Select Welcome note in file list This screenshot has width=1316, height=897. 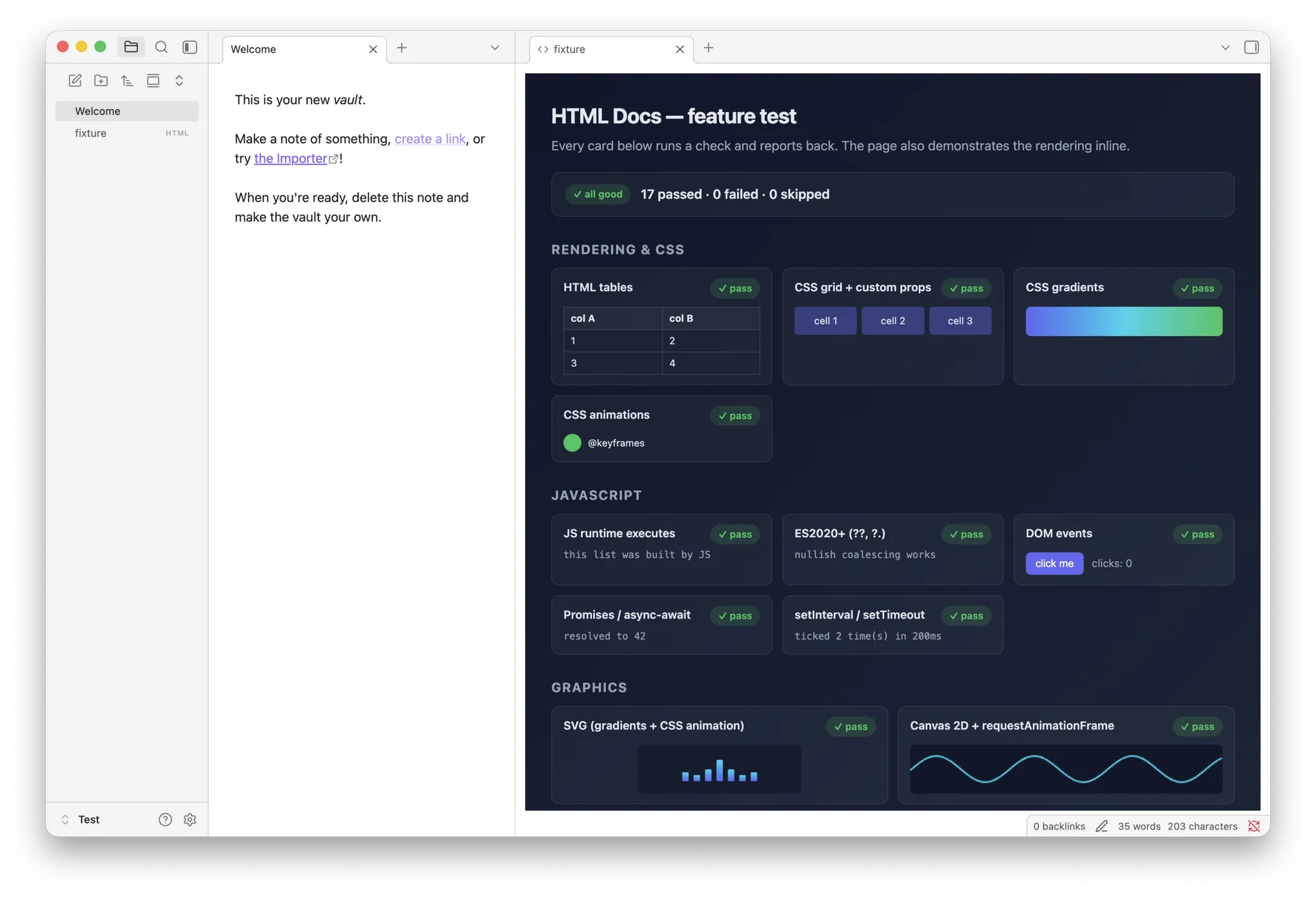click(x=127, y=111)
